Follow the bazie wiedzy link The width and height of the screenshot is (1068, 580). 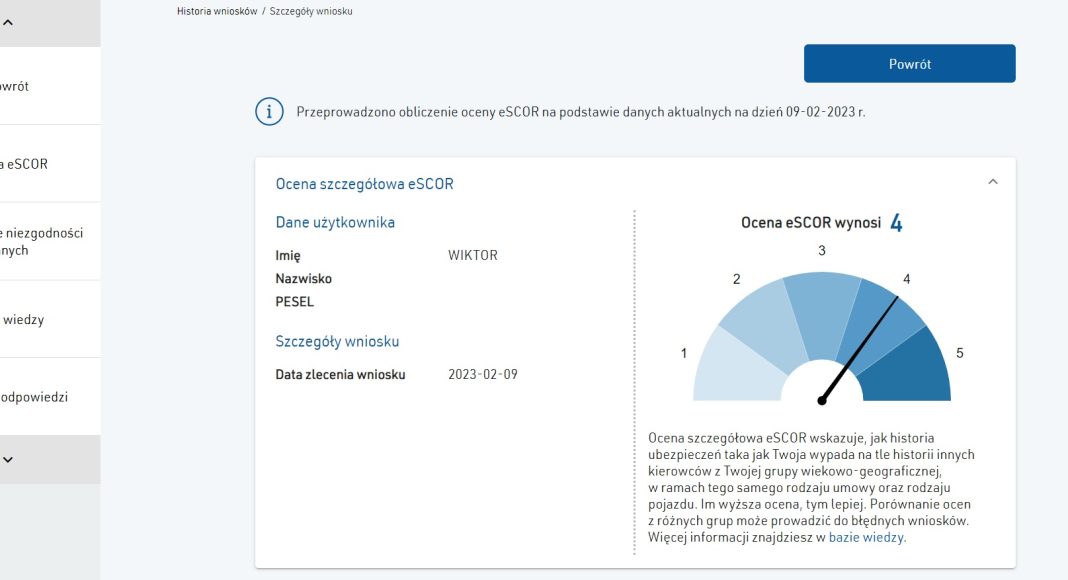pyautogui.click(x=866, y=537)
